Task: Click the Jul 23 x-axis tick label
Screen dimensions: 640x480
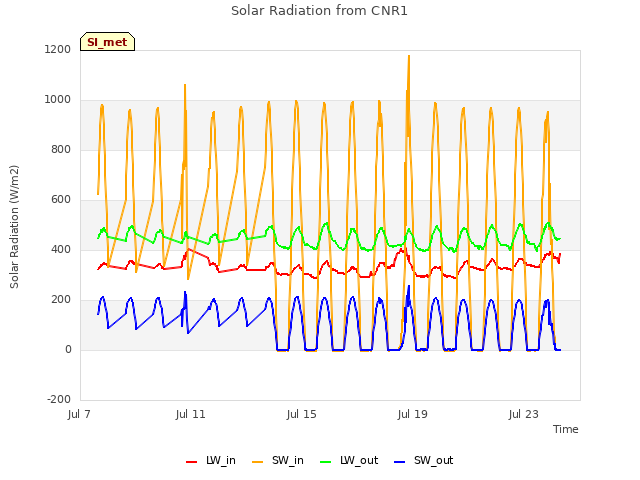Action: point(523,414)
